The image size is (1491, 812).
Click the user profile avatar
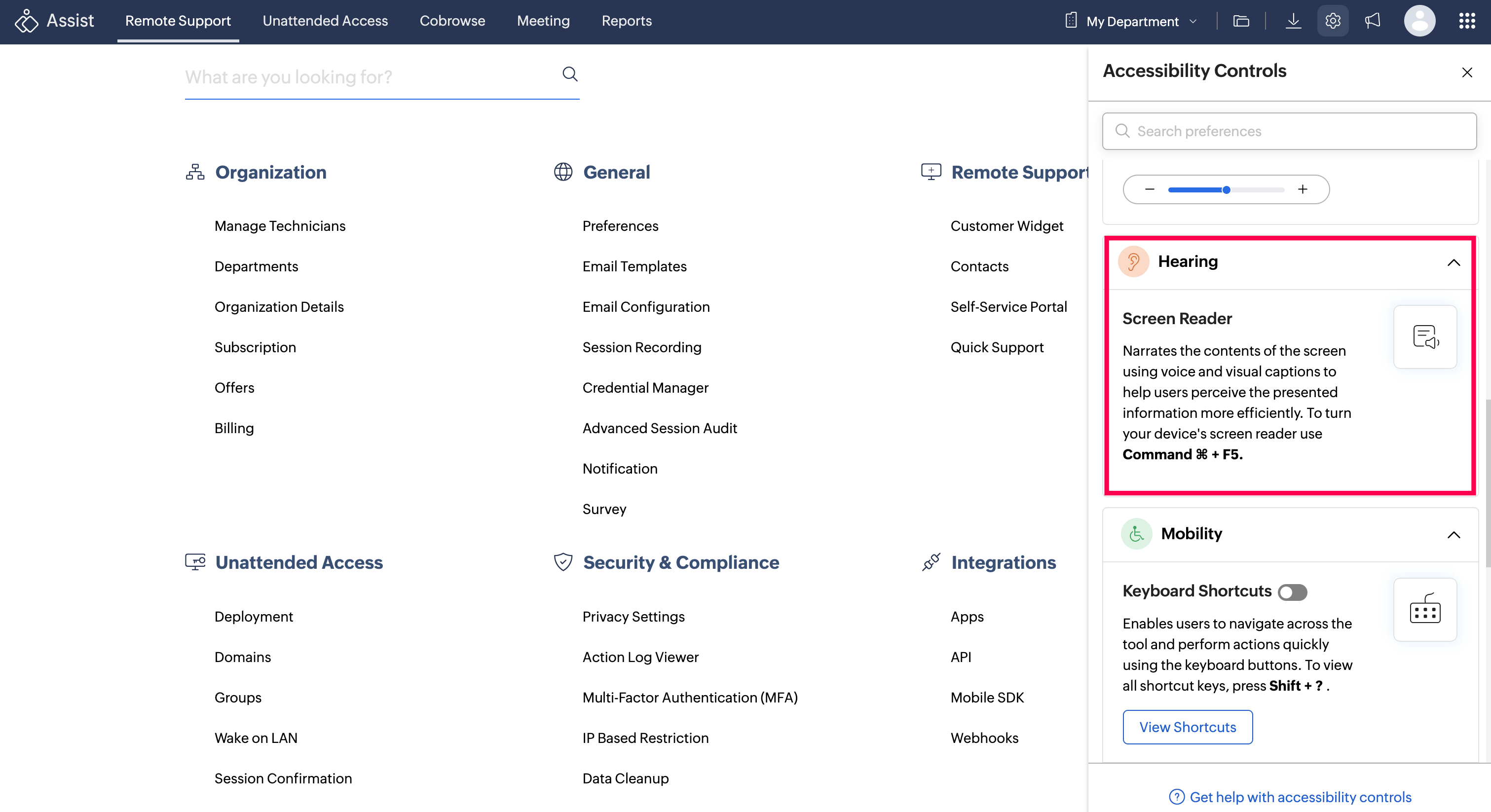[x=1419, y=21]
